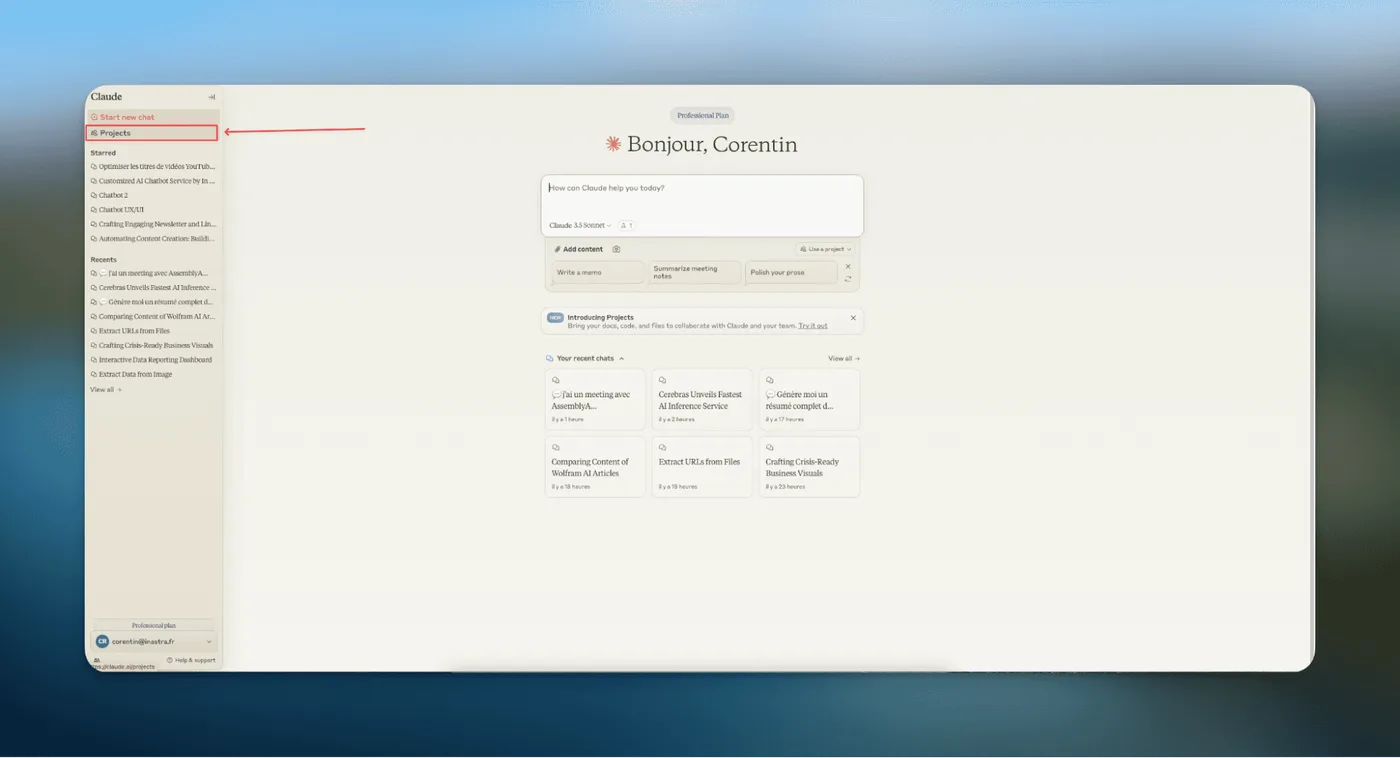Open the 'Crafting Crisis-Ready Business Visuals' card
This screenshot has width=1400, height=758.
tap(809, 467)
